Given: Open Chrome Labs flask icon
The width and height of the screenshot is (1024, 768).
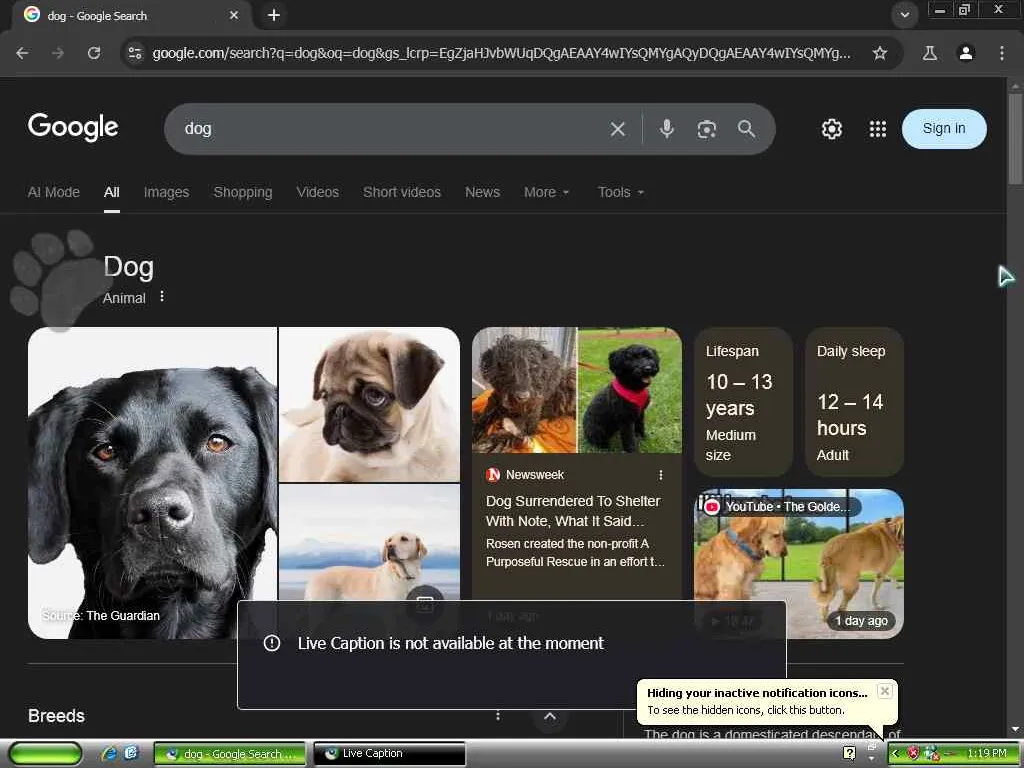Looking at the screenshot, I should [x=929, y=53].
